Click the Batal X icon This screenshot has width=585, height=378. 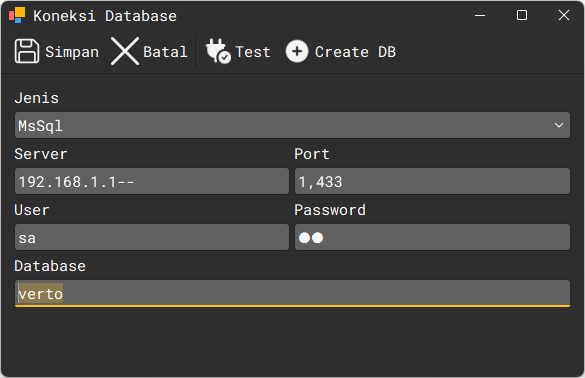125,51
